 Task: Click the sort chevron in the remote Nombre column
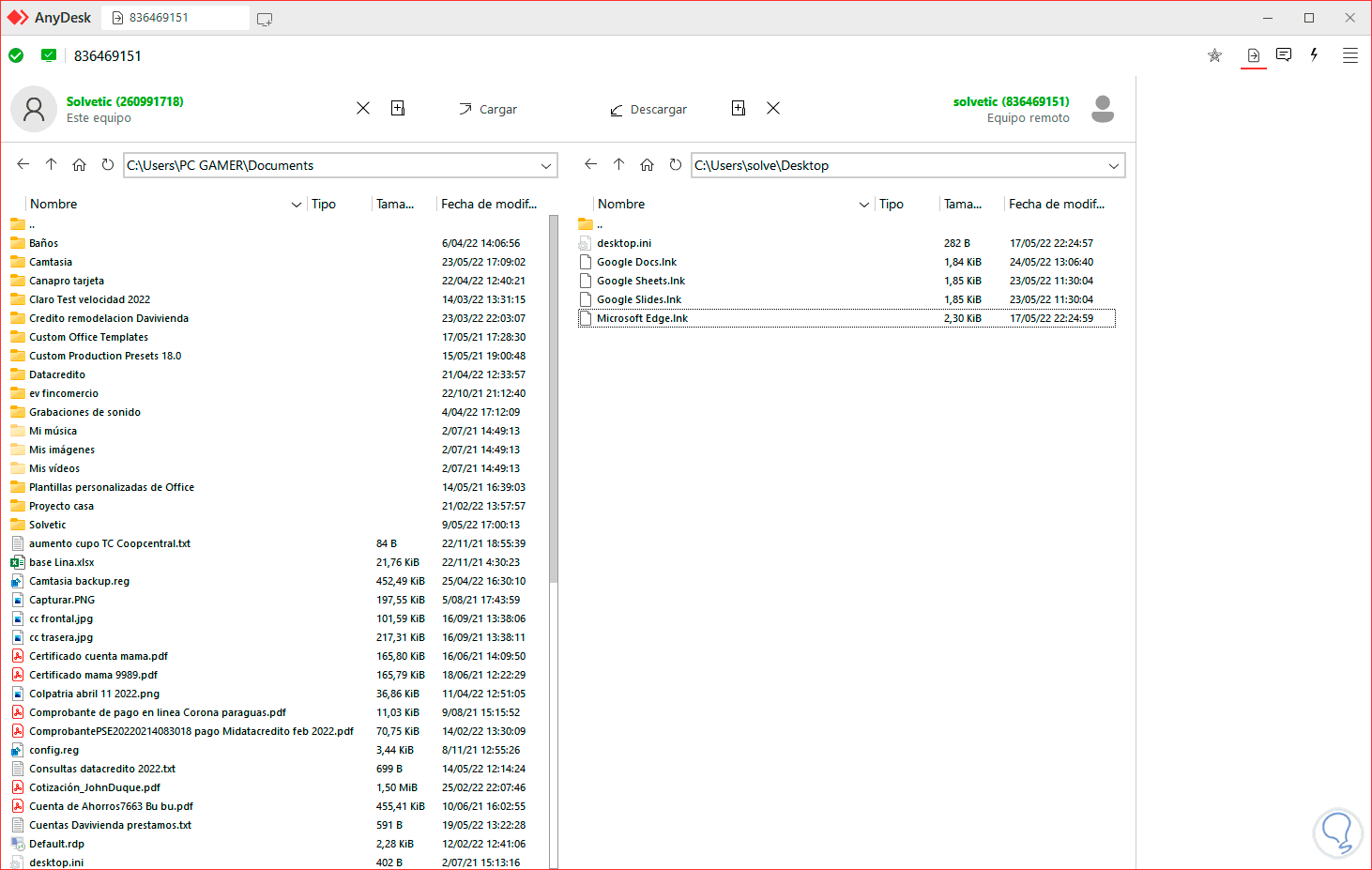[x=864, y=205]
